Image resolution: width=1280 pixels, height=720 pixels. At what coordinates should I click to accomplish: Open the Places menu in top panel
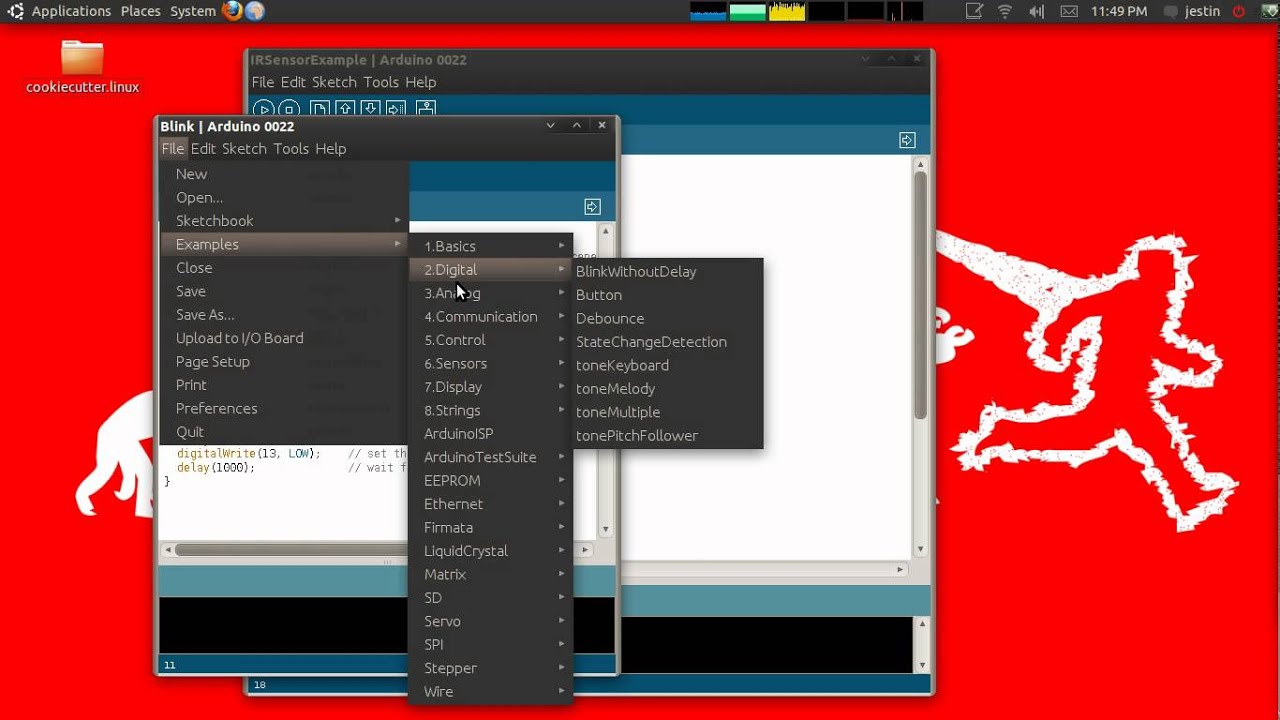point(140,11)
